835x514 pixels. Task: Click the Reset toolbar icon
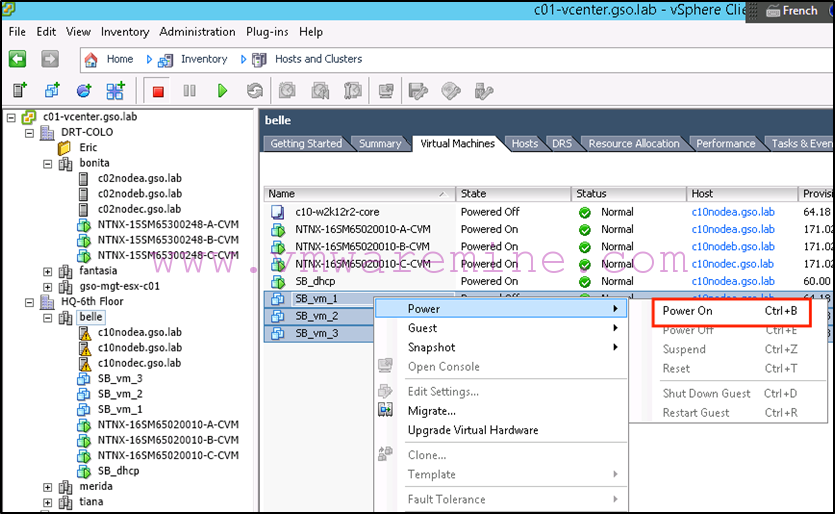point(255,91)
